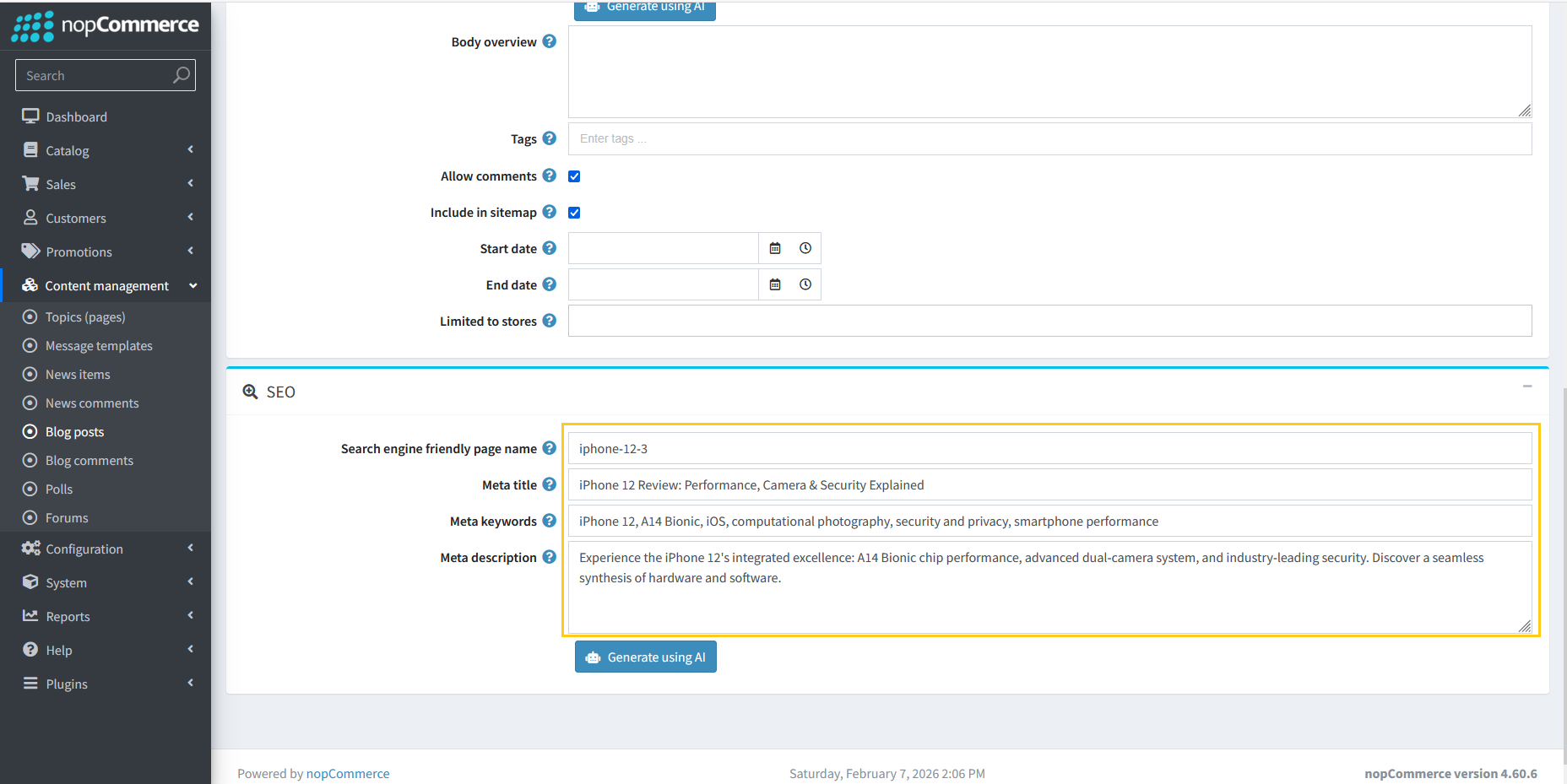Click the Promotions tag icon
1567x784 pixels.
click(x=30, y=251)
